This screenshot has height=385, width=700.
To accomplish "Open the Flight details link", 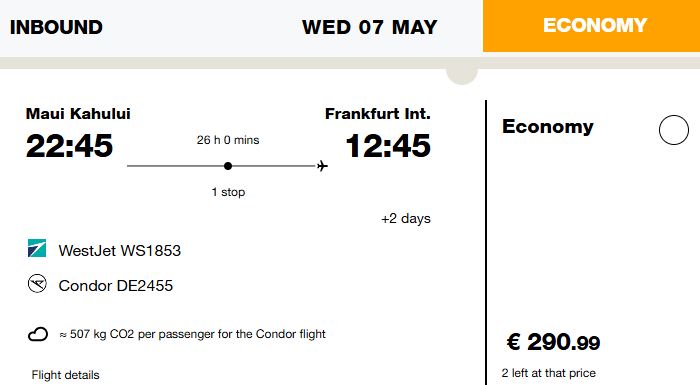I will coord(66,375).
